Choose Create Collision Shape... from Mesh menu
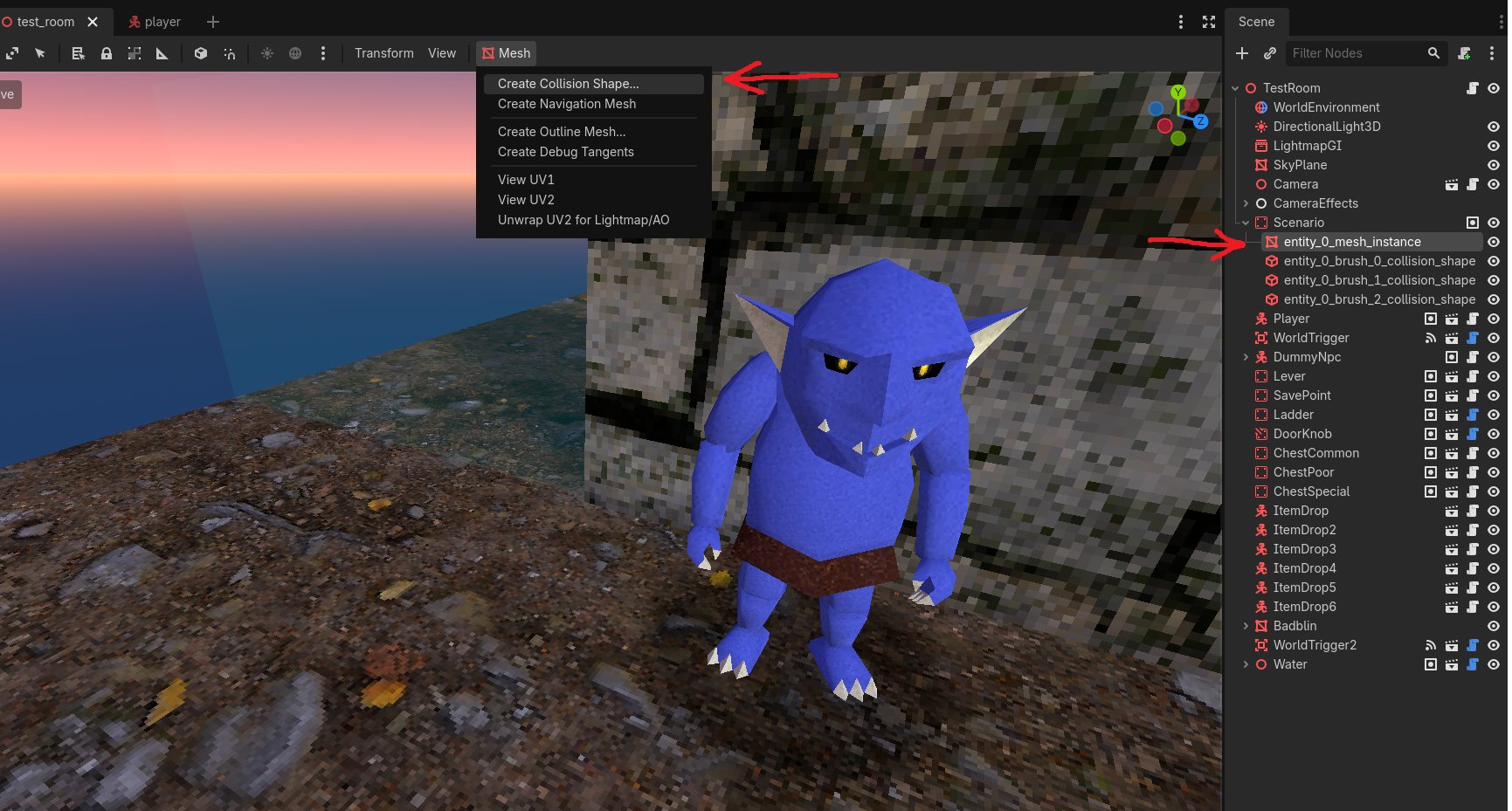Screen dimensions: 1512x811 pos(594,84)
